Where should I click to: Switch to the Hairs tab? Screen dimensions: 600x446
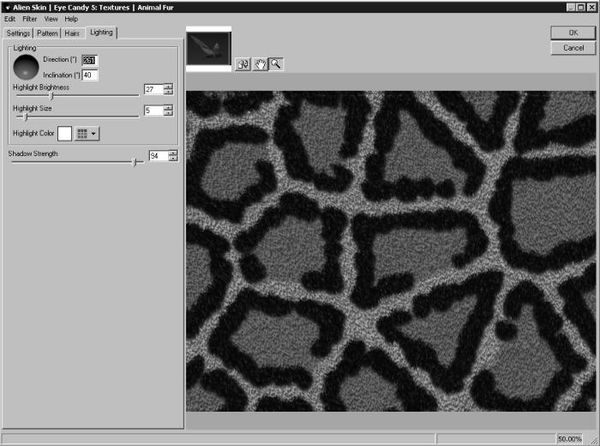72,33
